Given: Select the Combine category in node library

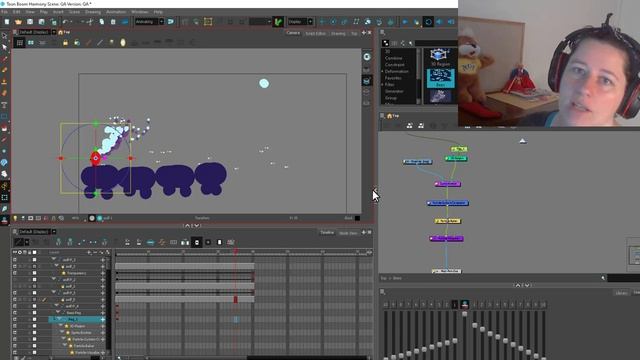Looking at the screenshot, I should 393,58.
